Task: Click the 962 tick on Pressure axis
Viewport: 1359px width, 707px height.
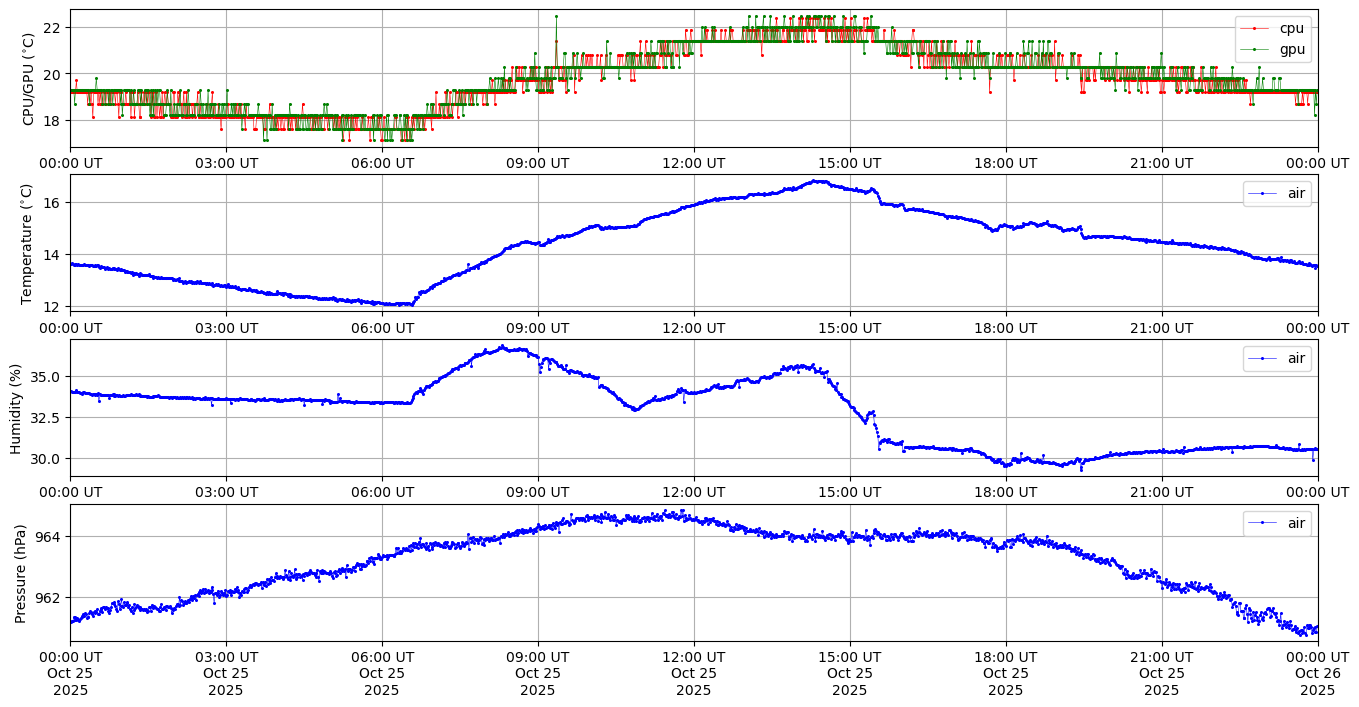Action: click(48, 598)
